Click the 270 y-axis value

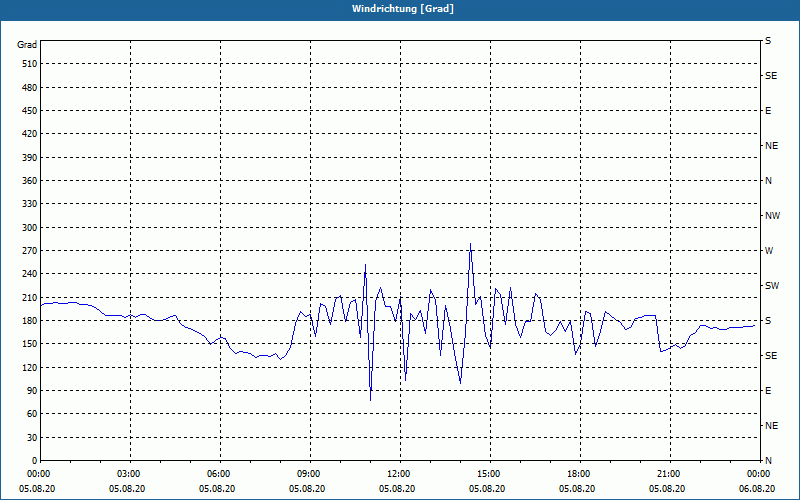30,251
